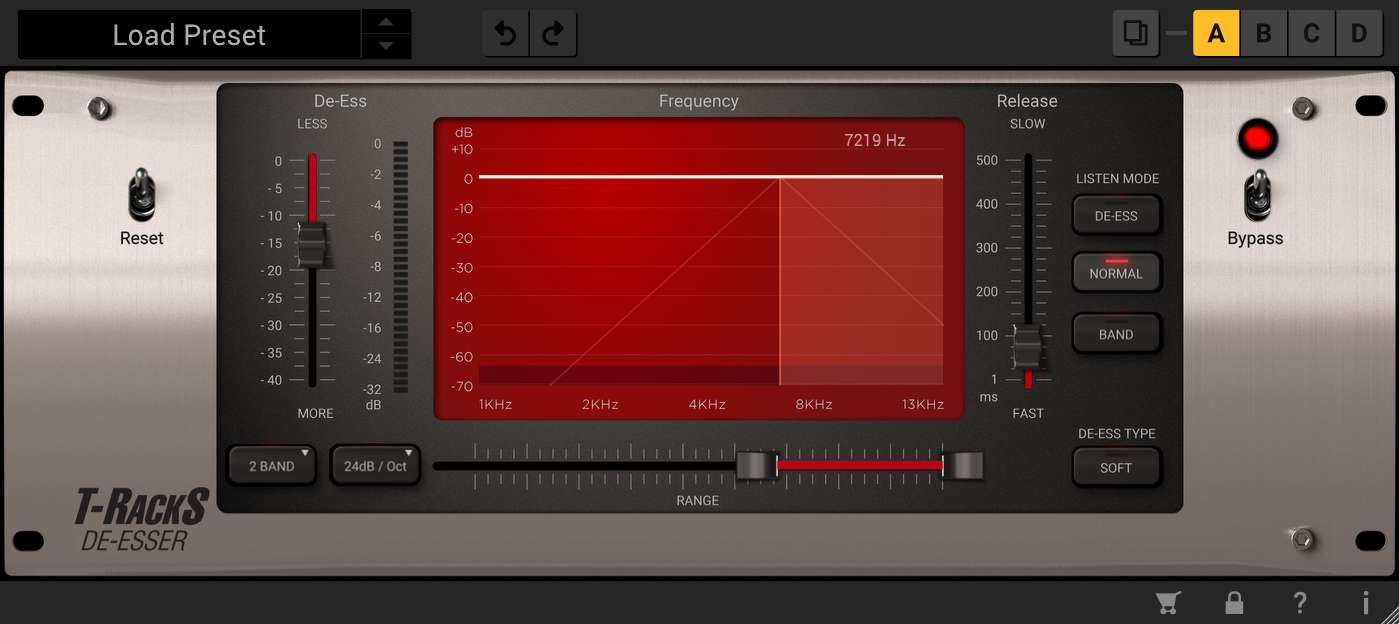This screenshot has height=624, width=1399.
Task: Open the shopping cart store icon
Action: click(x=1167, y=602)
